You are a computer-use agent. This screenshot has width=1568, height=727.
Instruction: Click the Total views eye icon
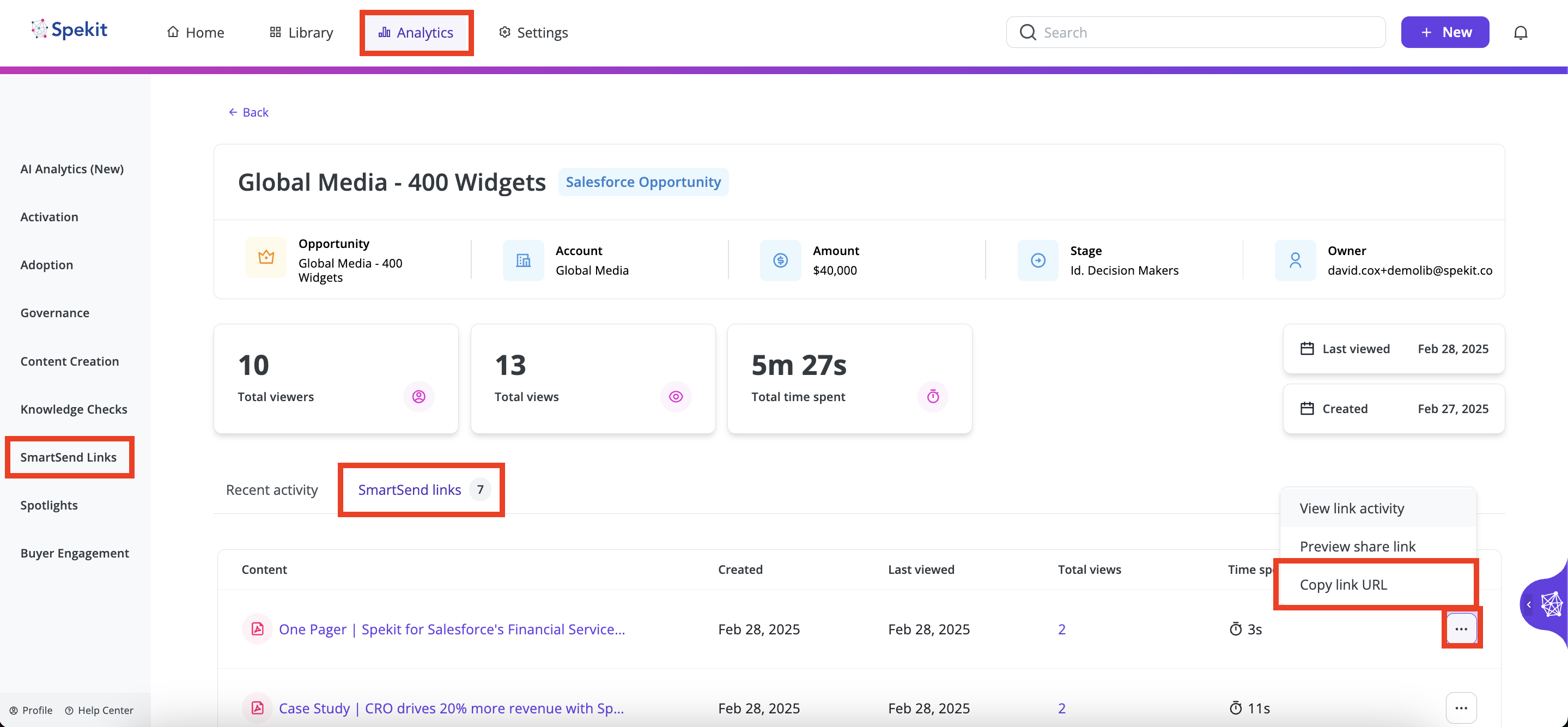[676, 397]
